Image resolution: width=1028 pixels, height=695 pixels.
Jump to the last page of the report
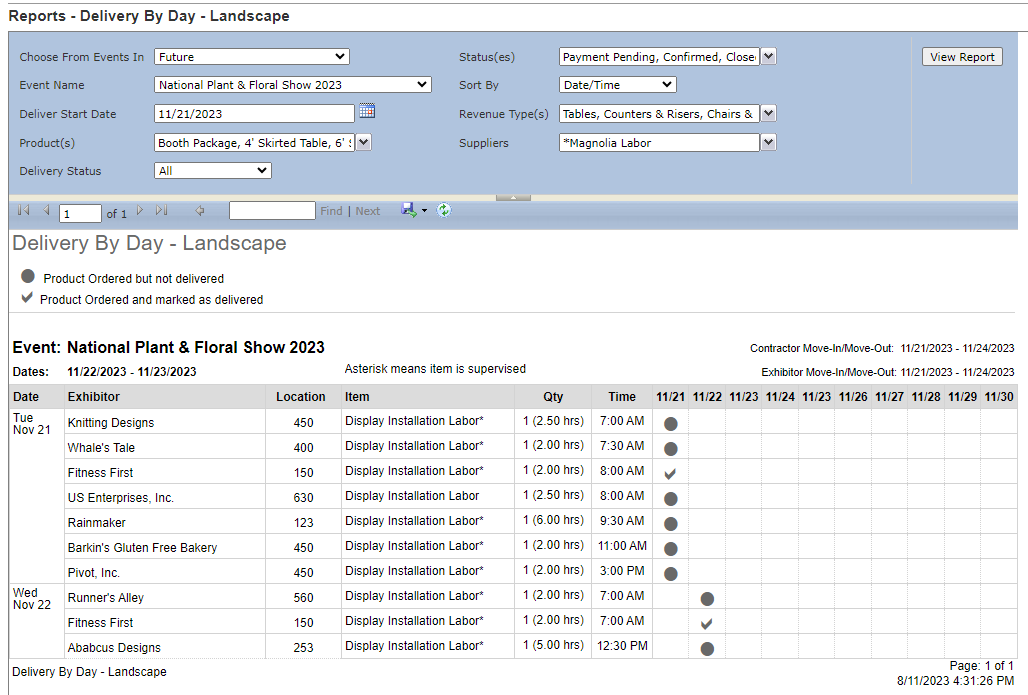coord(163,211)
